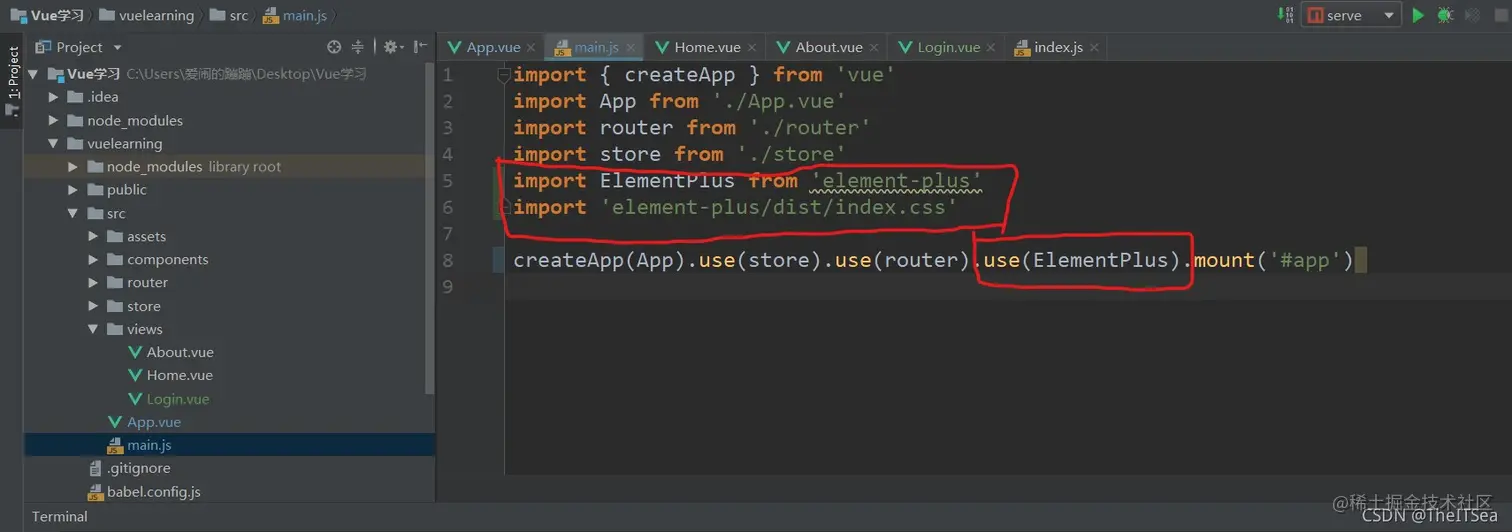Screen dimensions: 1512x532
Task: Close the Login.vue tab
Action: pyautogui.click(x=991, y=48)
